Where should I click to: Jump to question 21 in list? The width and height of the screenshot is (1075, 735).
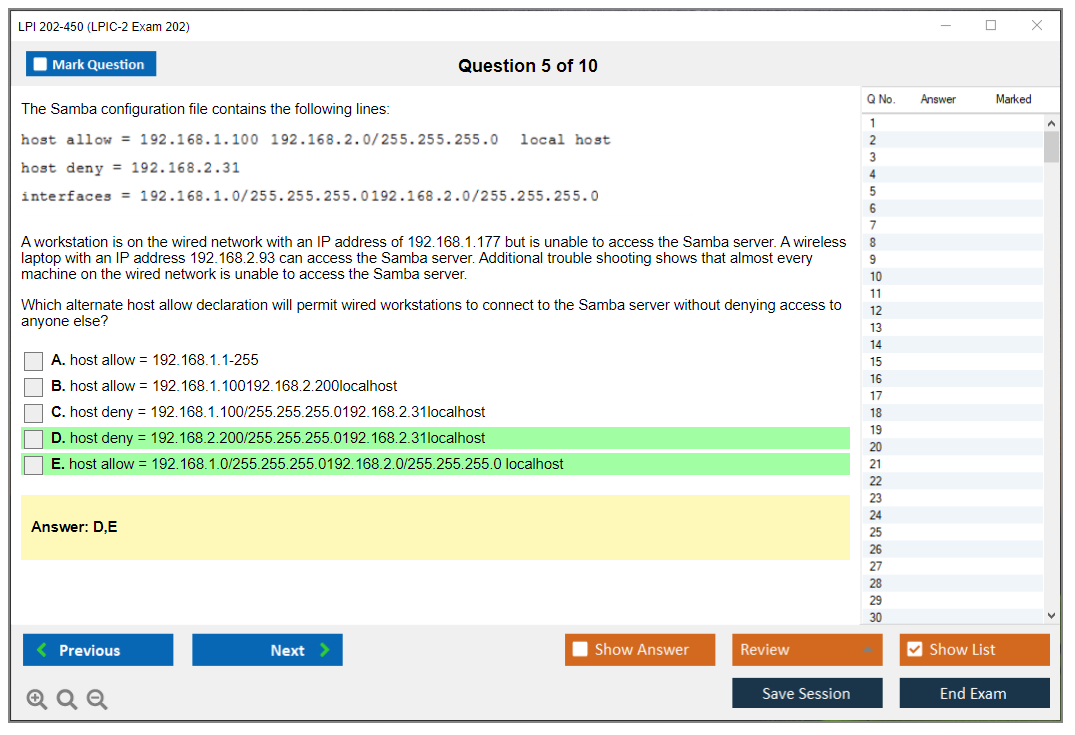coord(876,464)
